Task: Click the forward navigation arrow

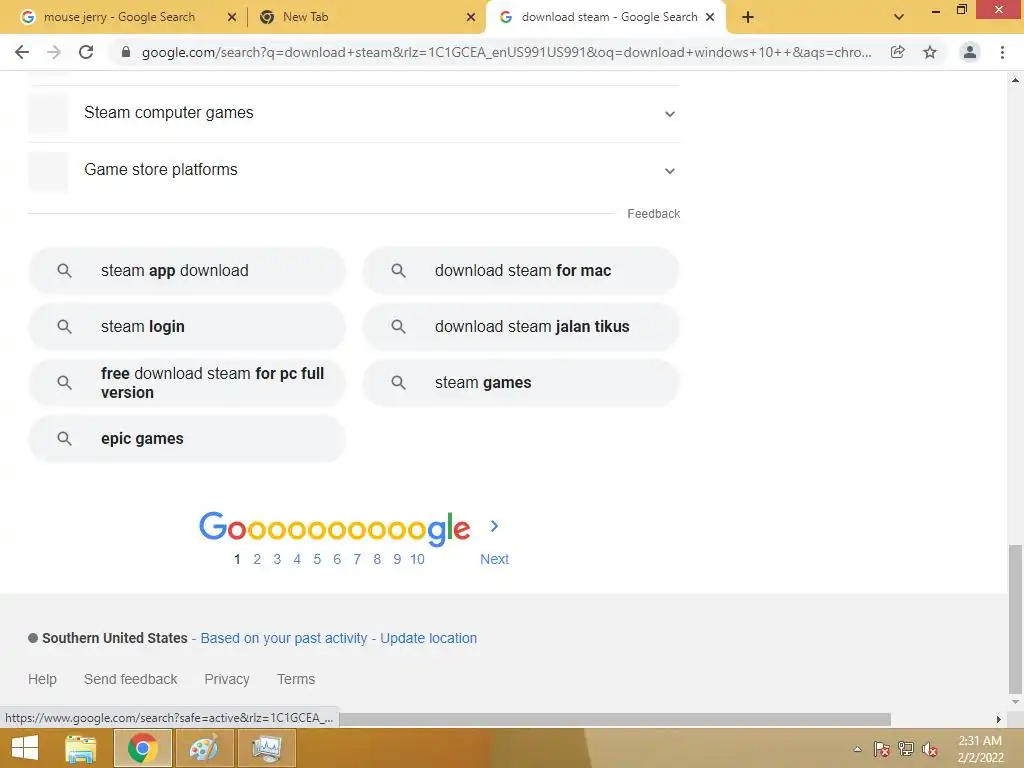Action: 54,52
